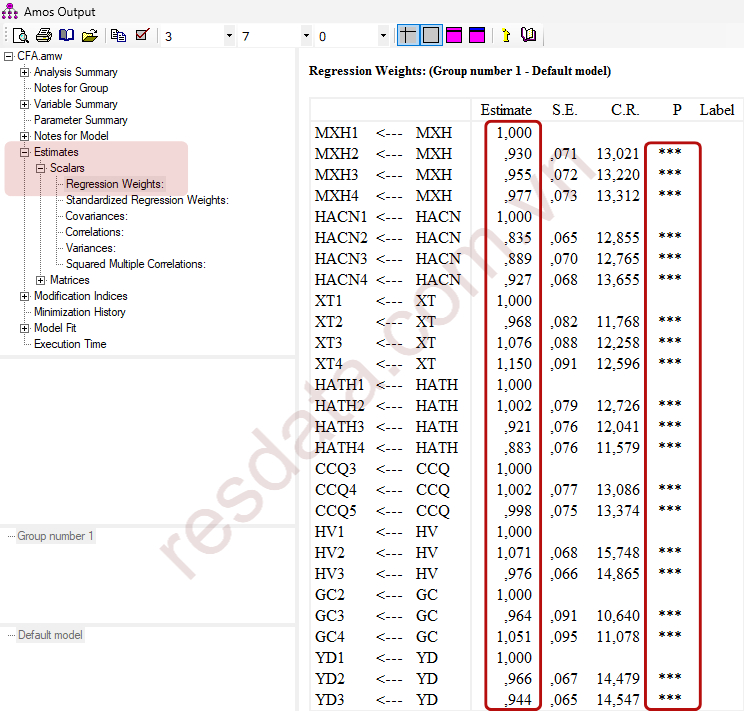This screenshot has width=744, height=711.
Task: Select Default model in the models panel
Action: click(x=50, y=635)
